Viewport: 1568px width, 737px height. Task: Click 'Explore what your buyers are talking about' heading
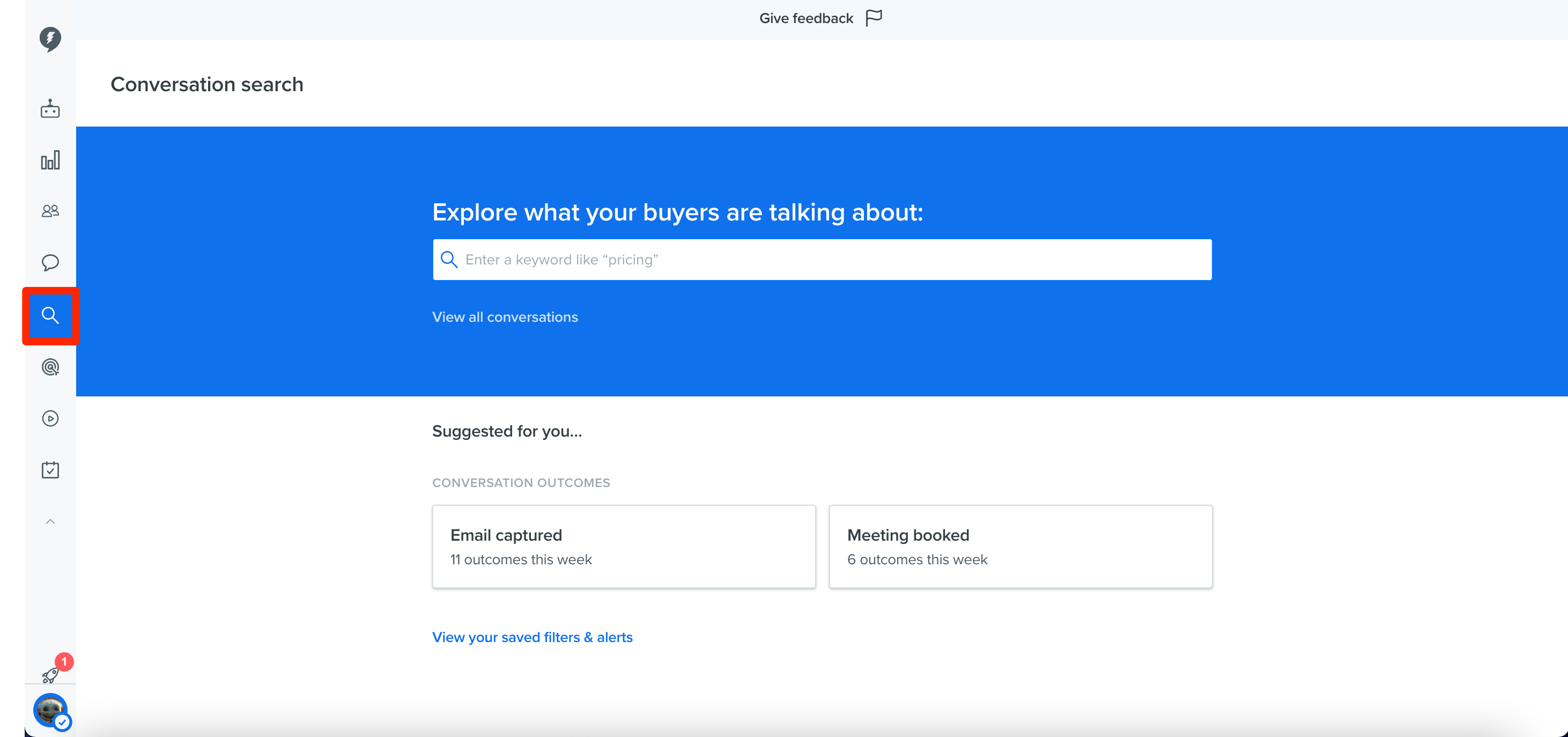677,212
